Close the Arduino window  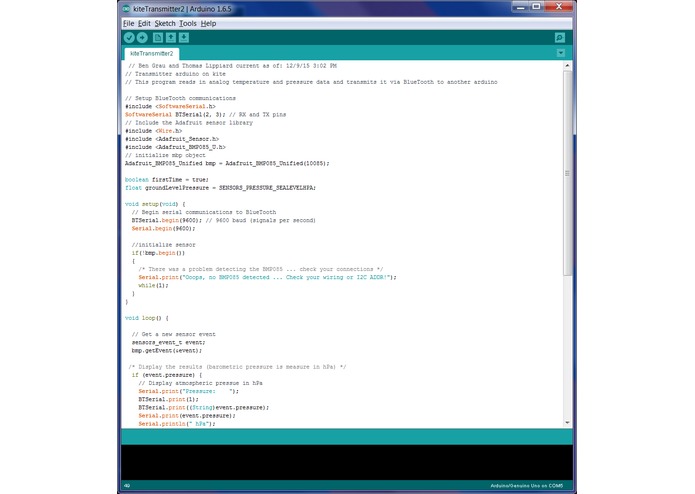coord(558,7)
